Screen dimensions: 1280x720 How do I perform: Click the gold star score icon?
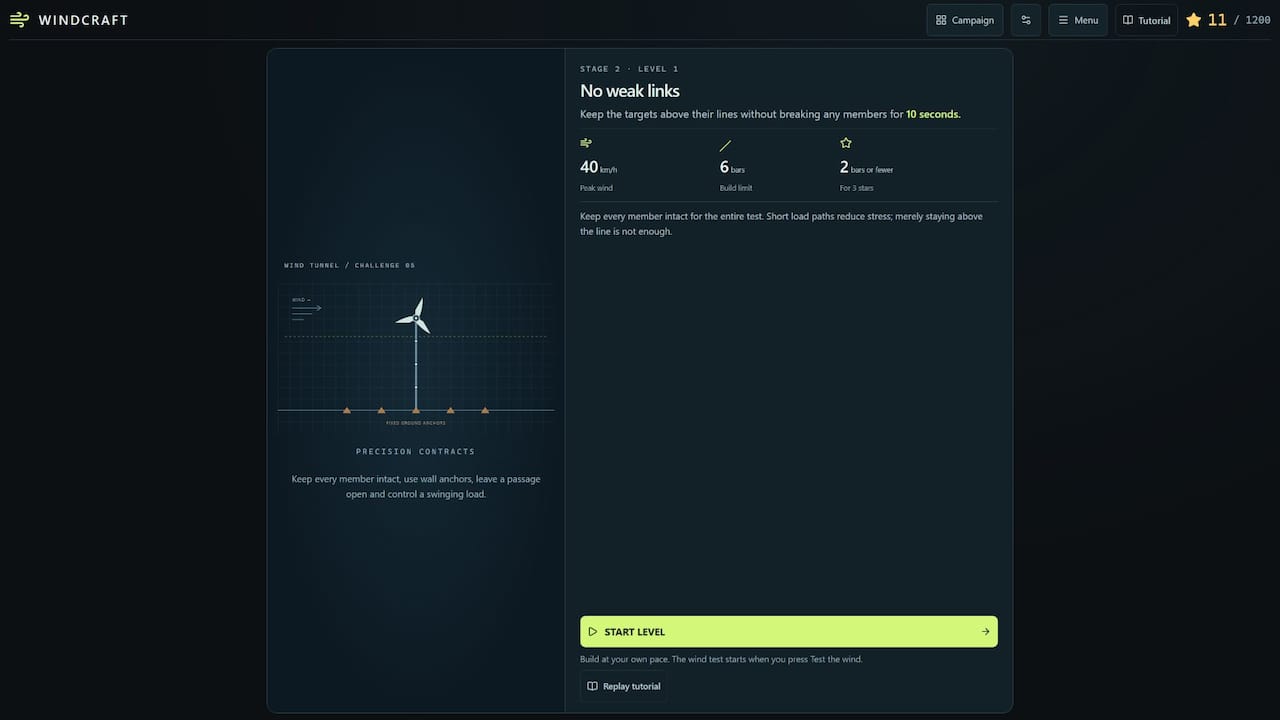[1193, 20]
